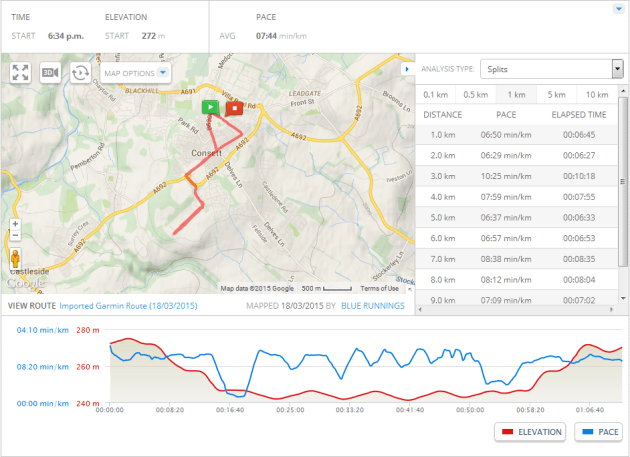Image resolution: width=630 pixels, height=457 pixels.
Task: Expand the top-right summary arrow
Action: click(618, 10)
